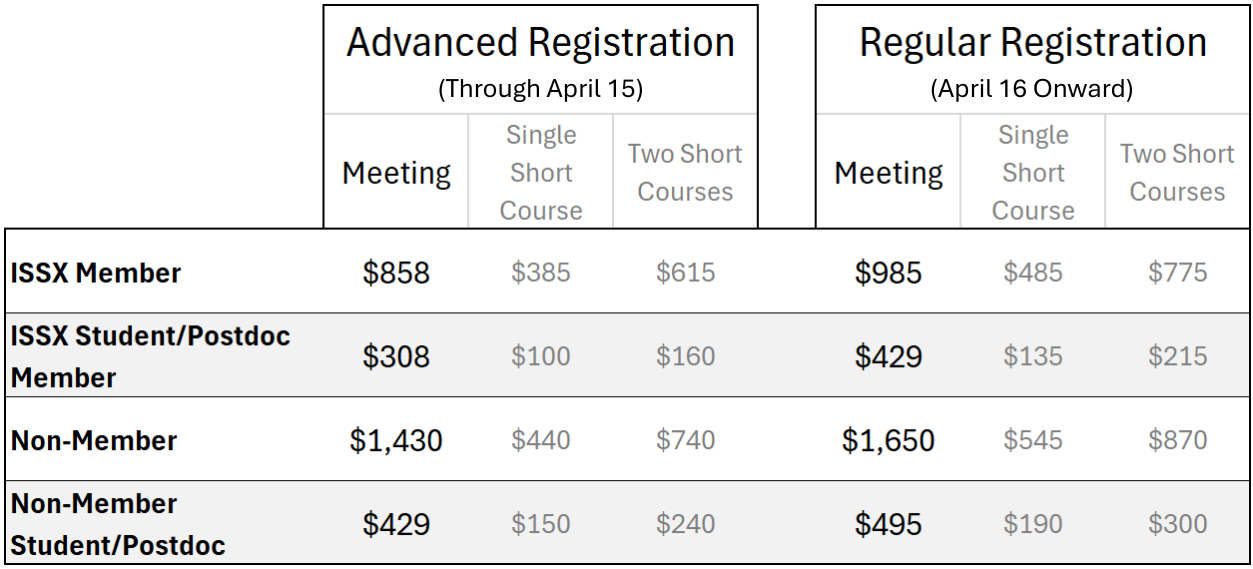Click the Advanced Registration heading
This screenshot has height=569, width=1253.
(x=540, y=43)
